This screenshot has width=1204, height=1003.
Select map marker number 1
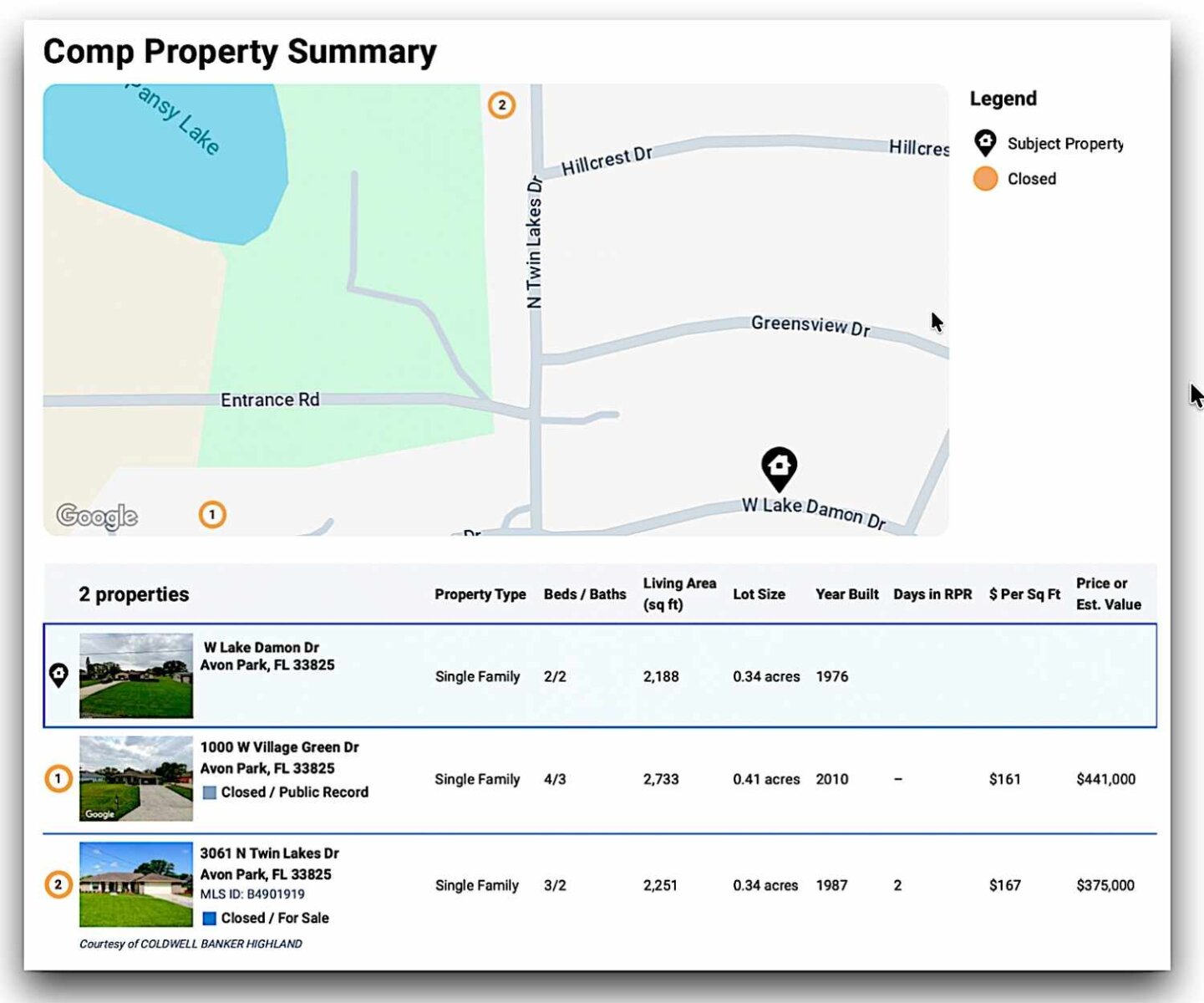[x=212, y=515]
